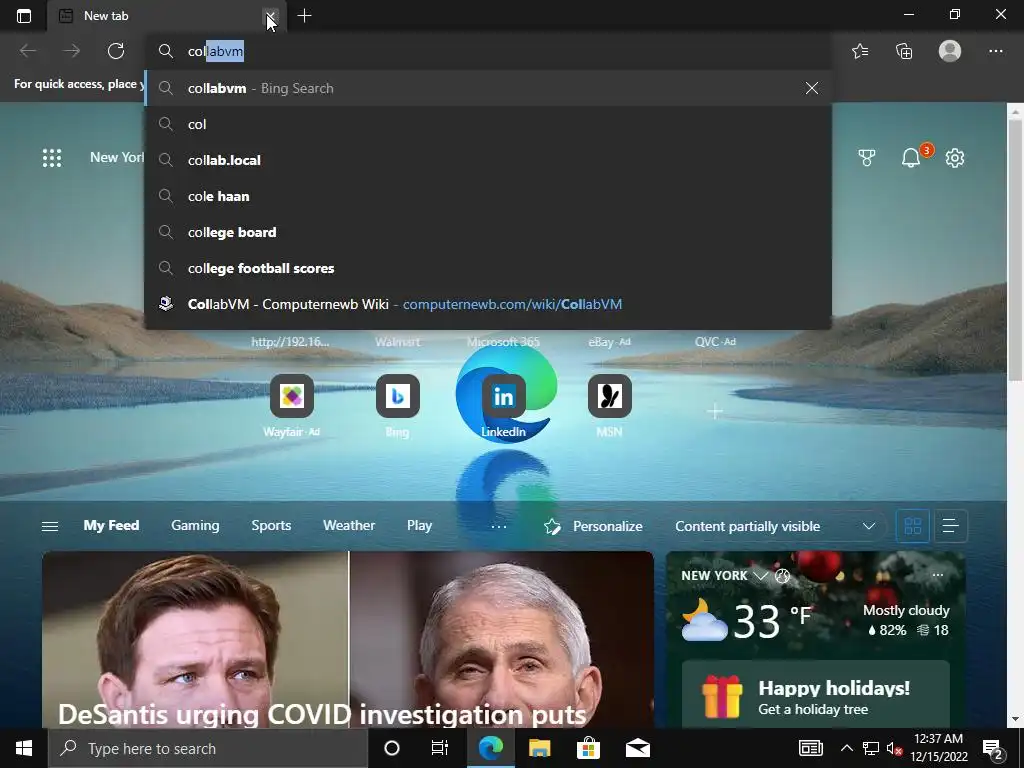
Task: Switch to the Weather tab
Action: tap(349, 525)
